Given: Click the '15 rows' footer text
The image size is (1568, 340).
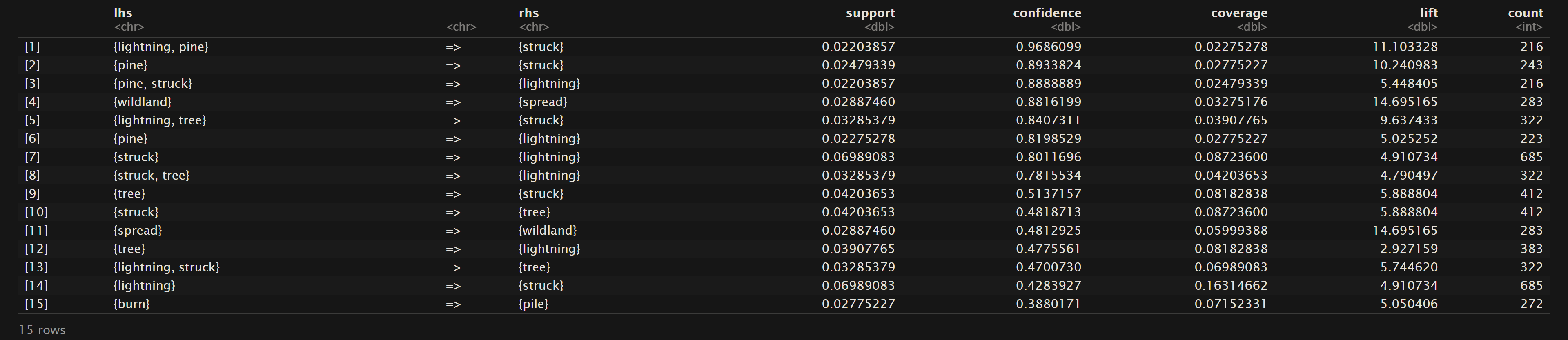Looking at the screenshot, I should click(x=42, y=330).
